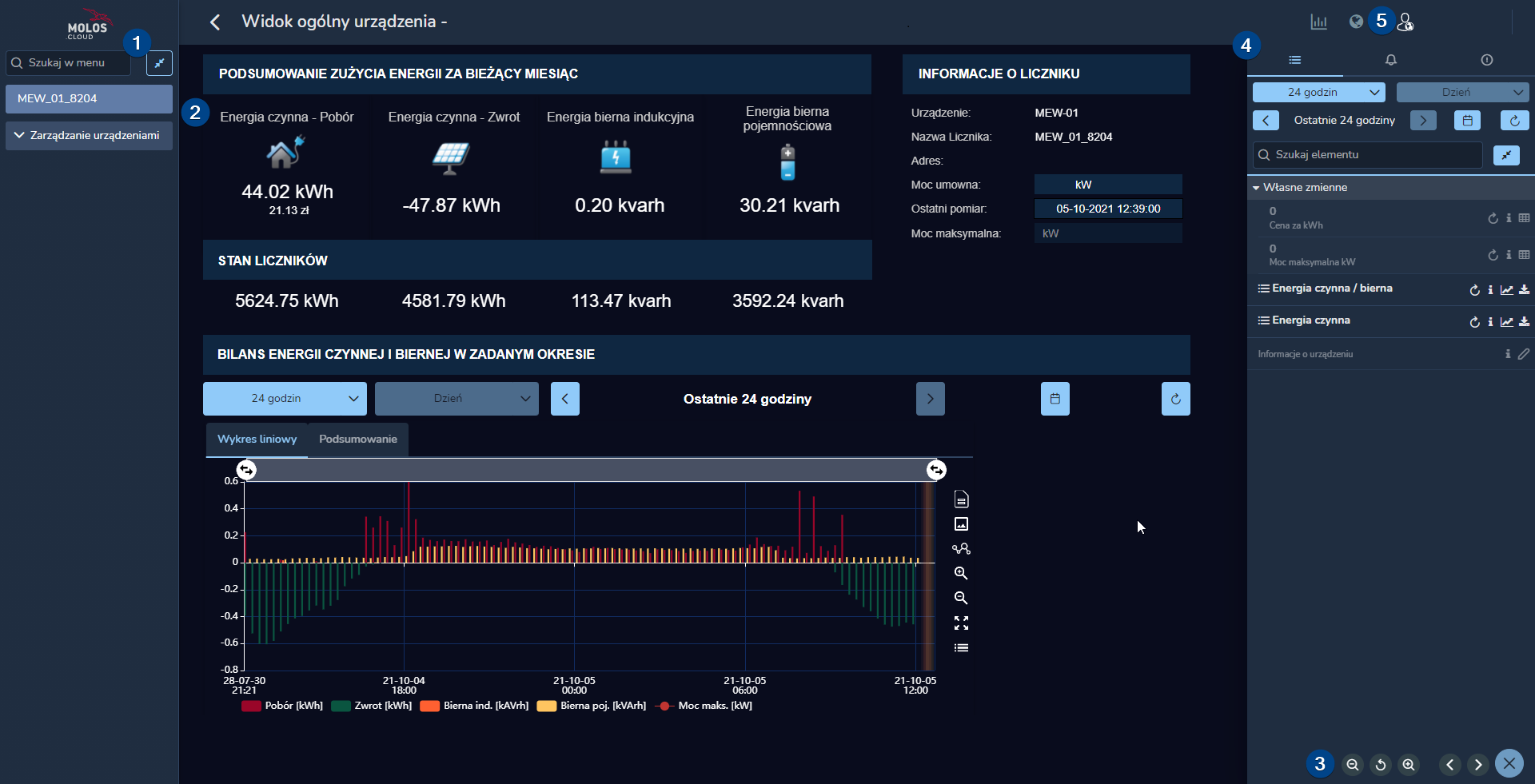
Task: Refresh the Moc maksymalna kW variable
Action: click(1493, 255)
